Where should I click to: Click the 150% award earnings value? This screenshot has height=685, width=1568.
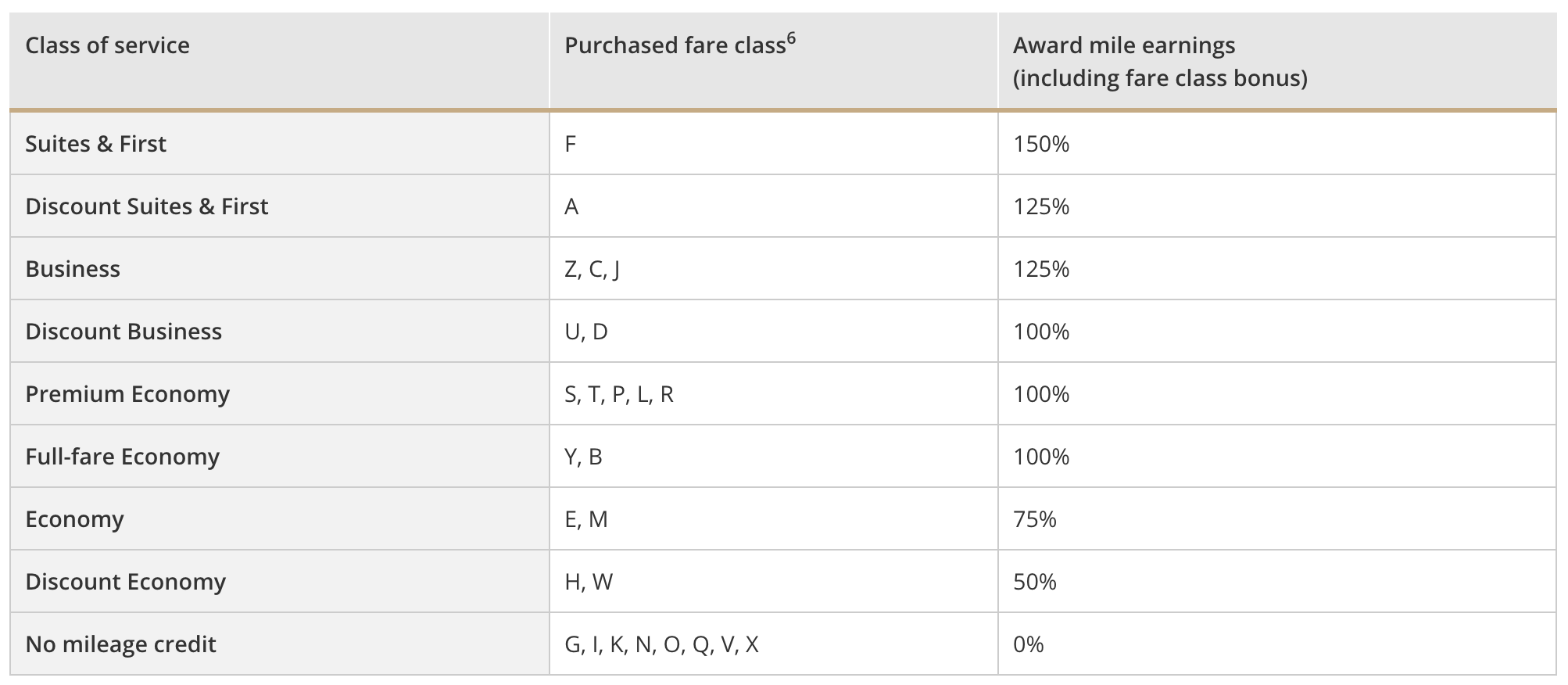pyautogui.click(x=1040, y=144)
